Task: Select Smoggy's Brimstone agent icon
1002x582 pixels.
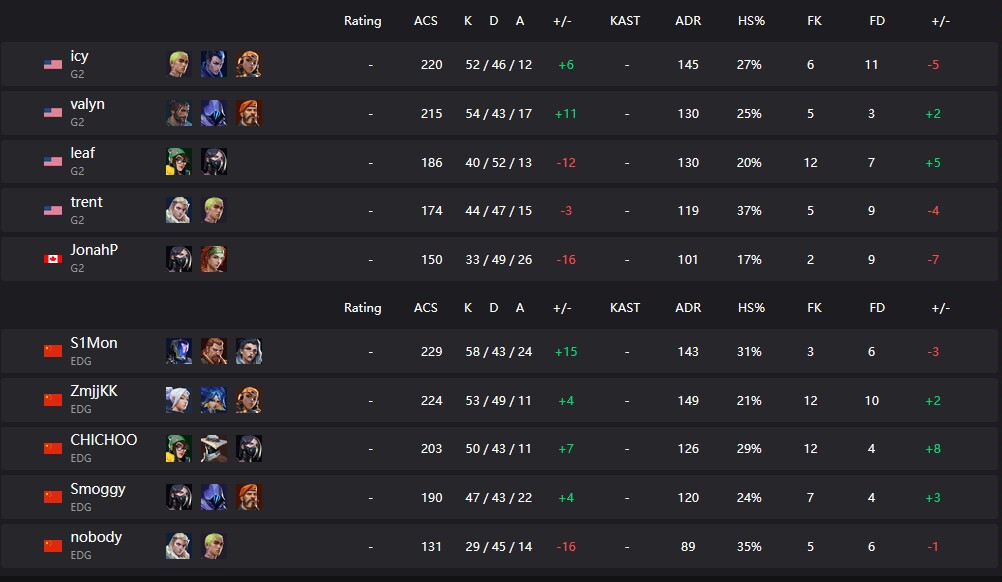Action: point(247,497)
